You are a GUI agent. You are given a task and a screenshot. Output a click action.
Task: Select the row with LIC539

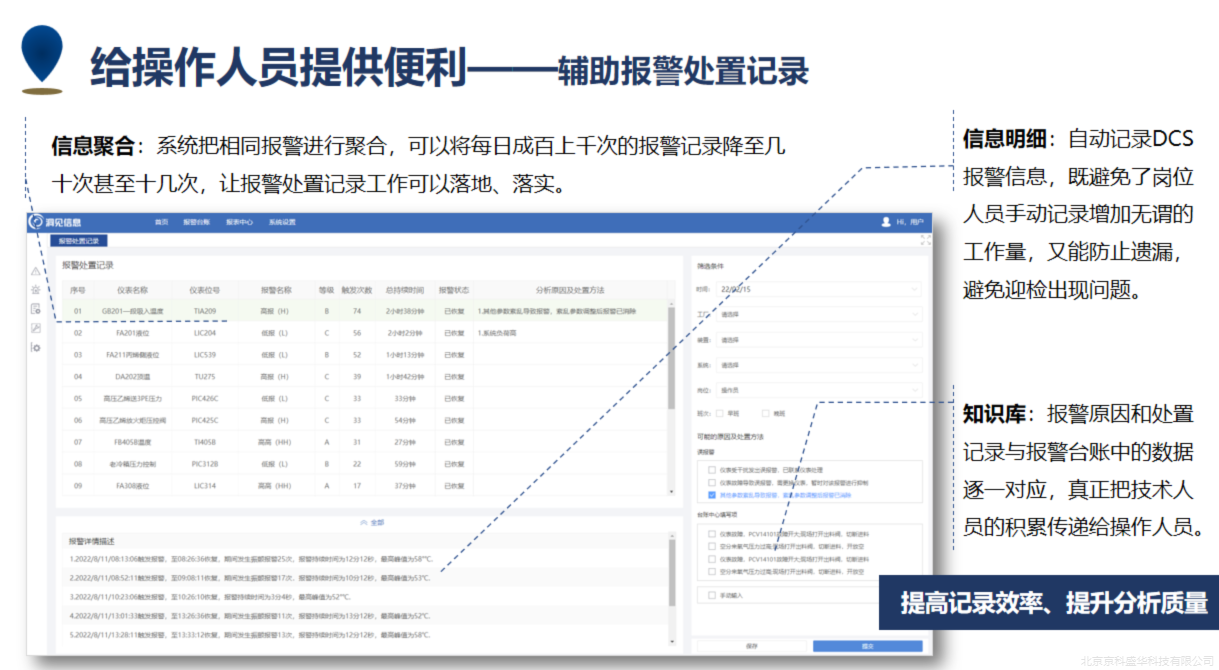[x=365, y=355]
